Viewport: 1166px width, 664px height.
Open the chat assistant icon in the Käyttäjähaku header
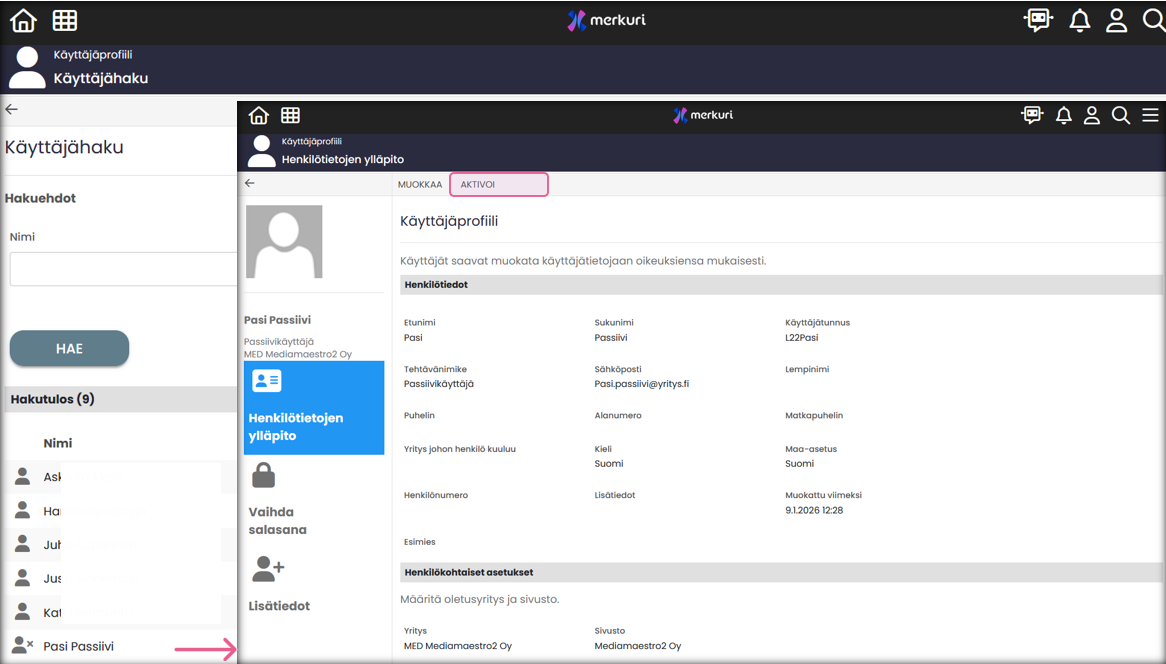coord(1038,21)
